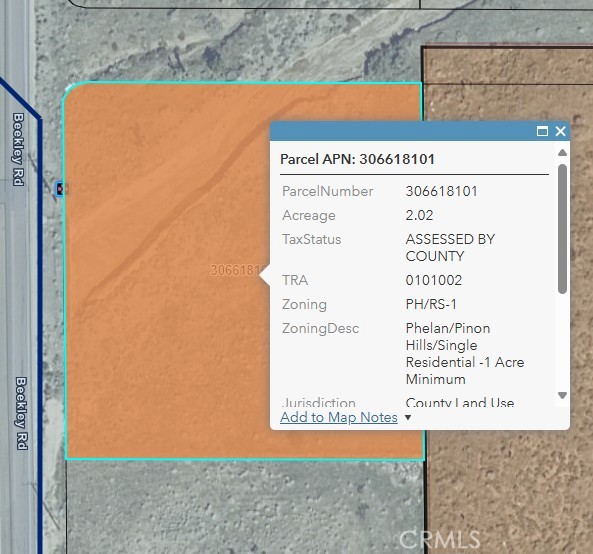
Task: Open the Add to Map Notes link
Action: pyautogui.click(x=339, y=417)
